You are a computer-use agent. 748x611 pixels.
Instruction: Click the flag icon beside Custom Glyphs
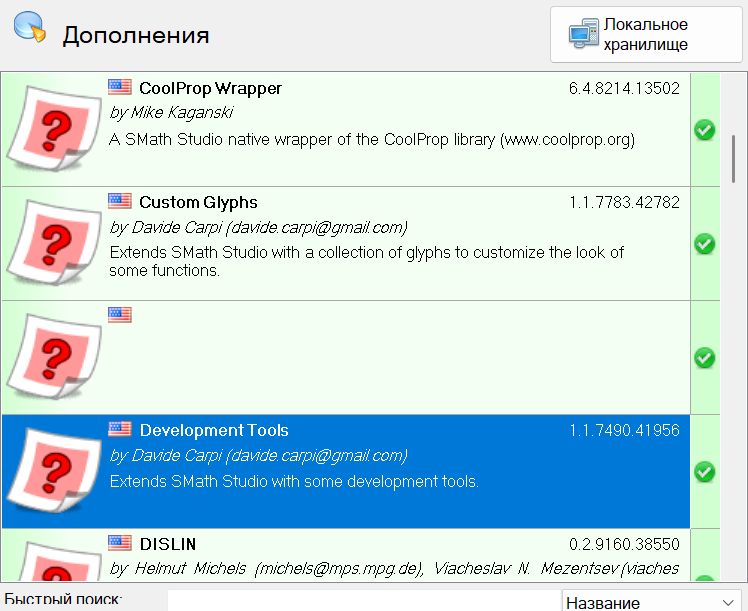pyautogui.click(x=120, y=202)
